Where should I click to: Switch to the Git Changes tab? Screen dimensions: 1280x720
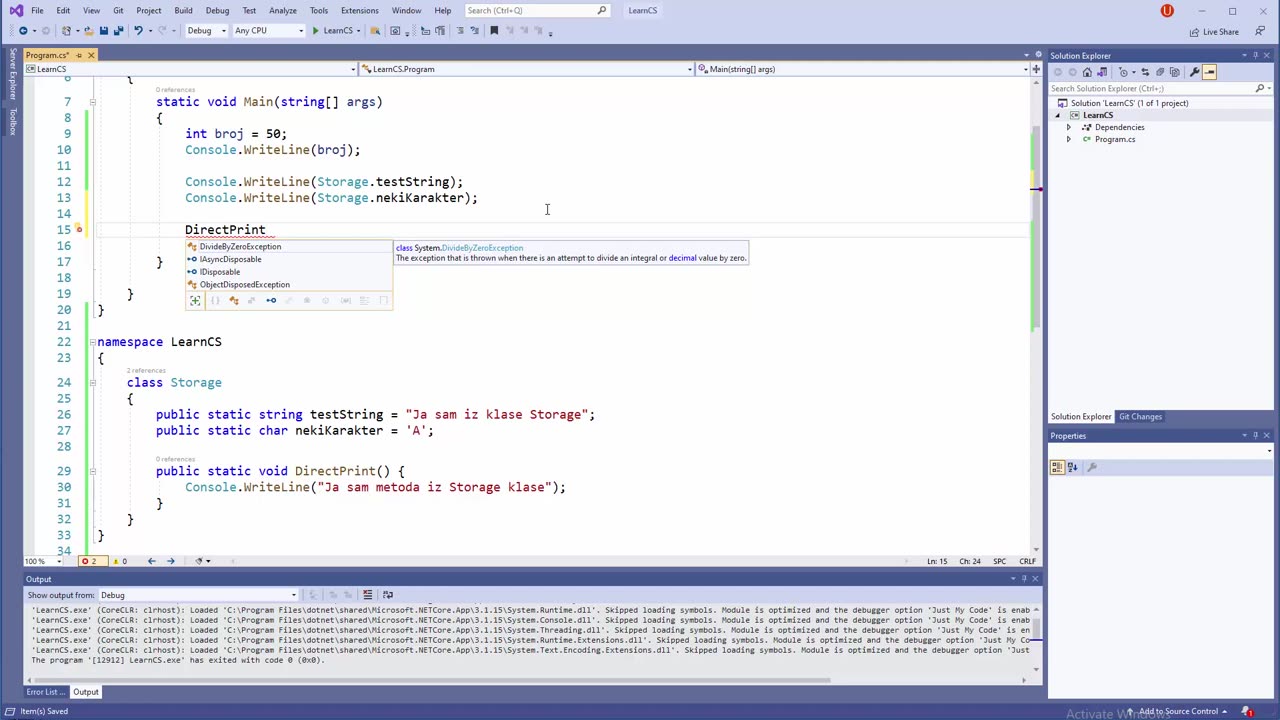click(1140, 417)
